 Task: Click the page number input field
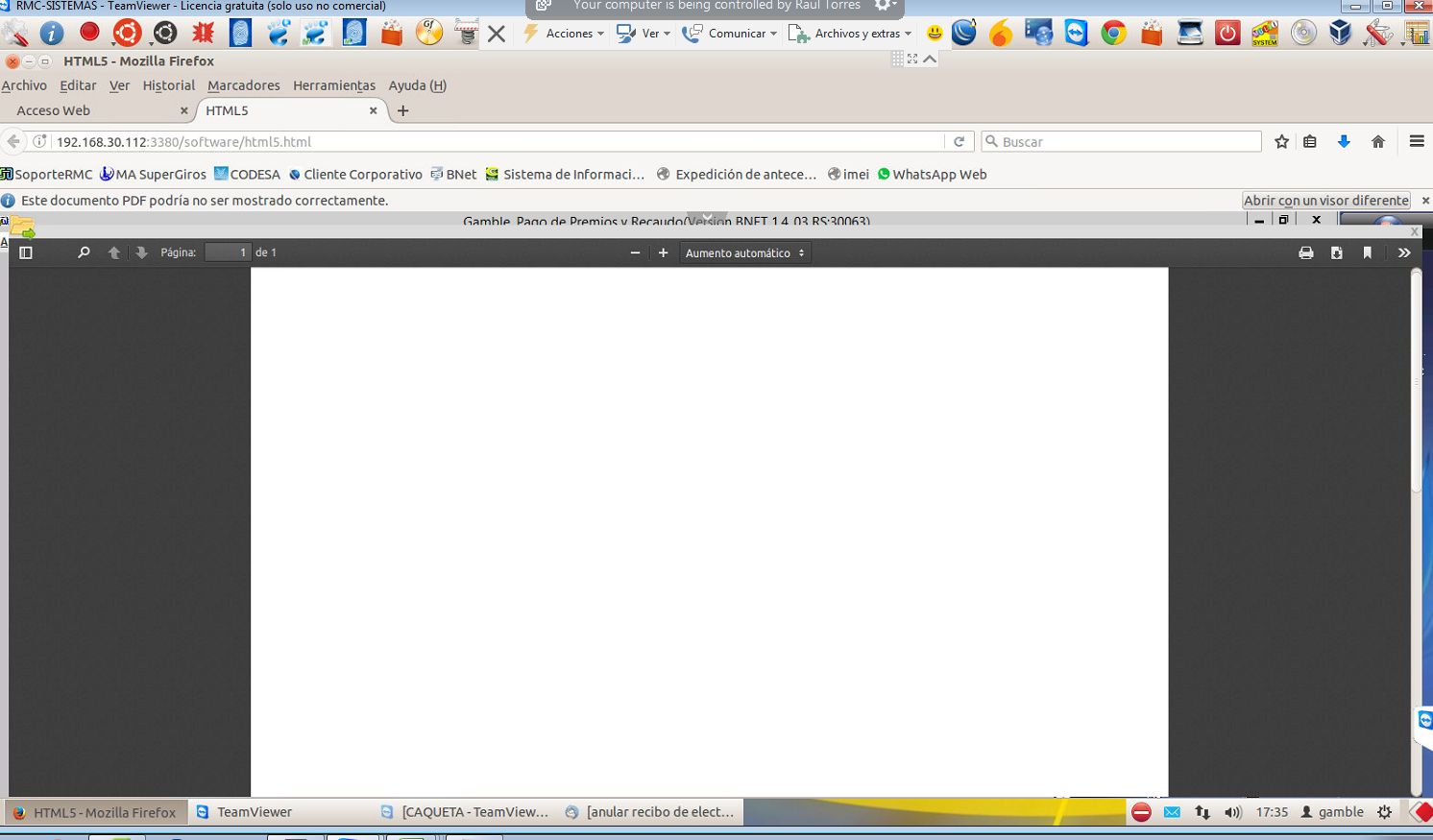pos(228,252)
